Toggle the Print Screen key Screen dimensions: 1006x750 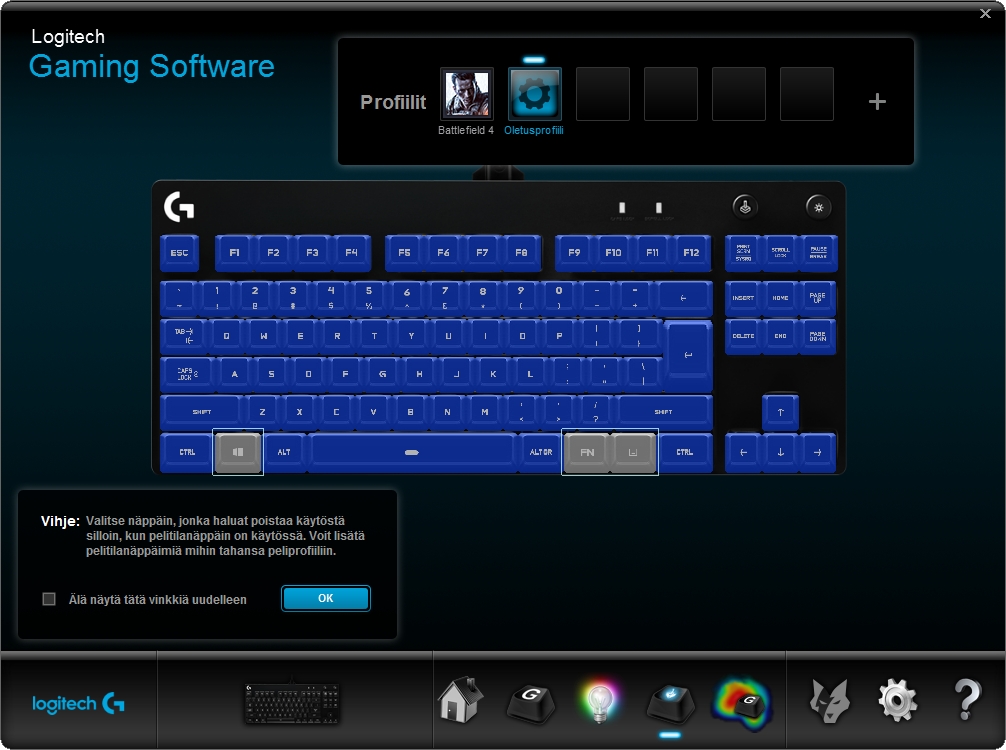743,253
